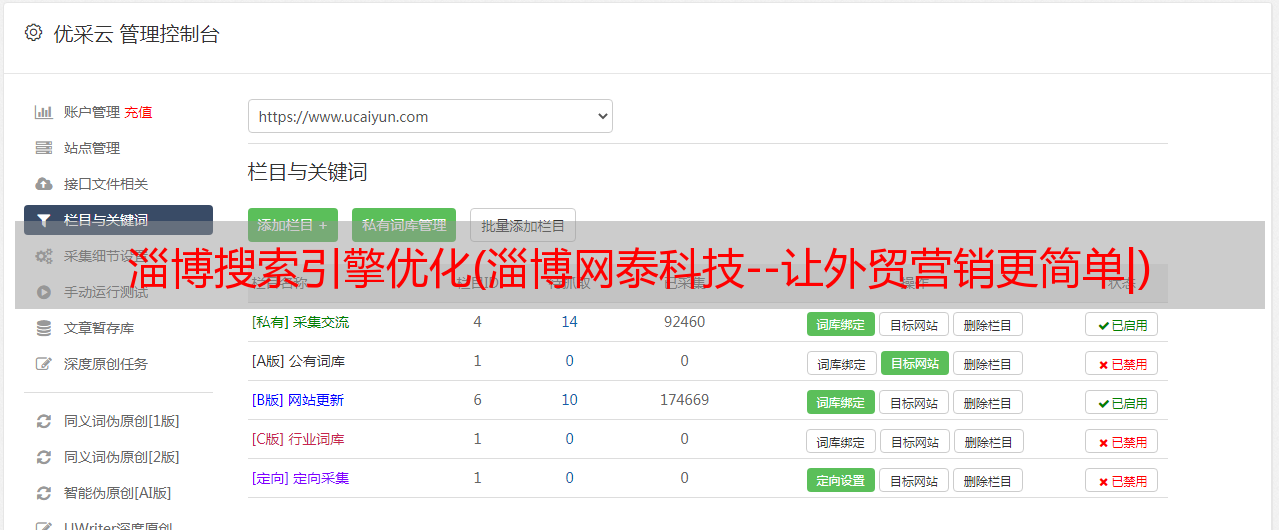Image resolution: width=1279 pixels, height=530 pixels.
Task: Click the 批量添加栏目 button
Action: [x=523, y=225]
